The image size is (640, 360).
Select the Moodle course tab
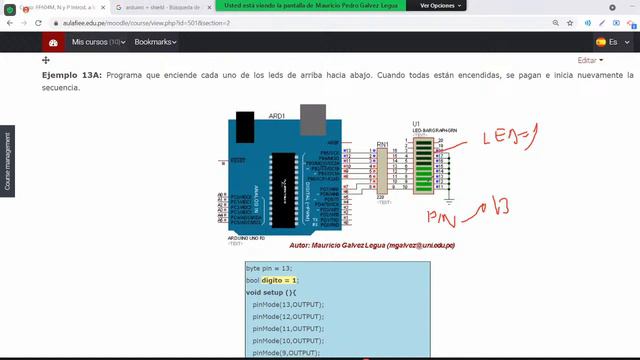(60, 7)
